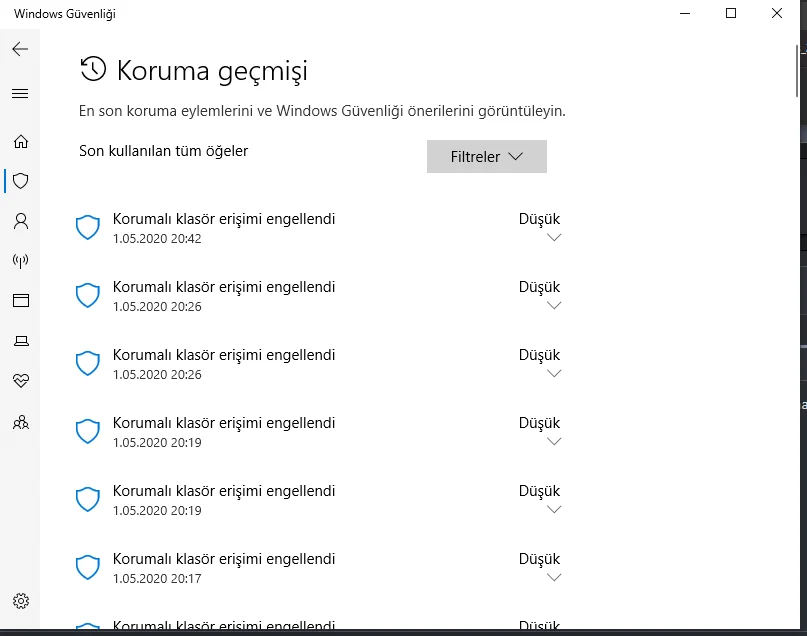Select the first Korumalı klasör erişimi engellendi entry

[227, 218]
